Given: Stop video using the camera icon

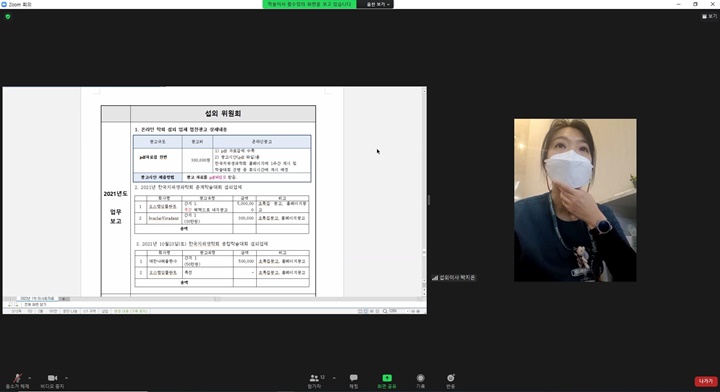Looking at the screenshot, I should [x=52, y=378].
